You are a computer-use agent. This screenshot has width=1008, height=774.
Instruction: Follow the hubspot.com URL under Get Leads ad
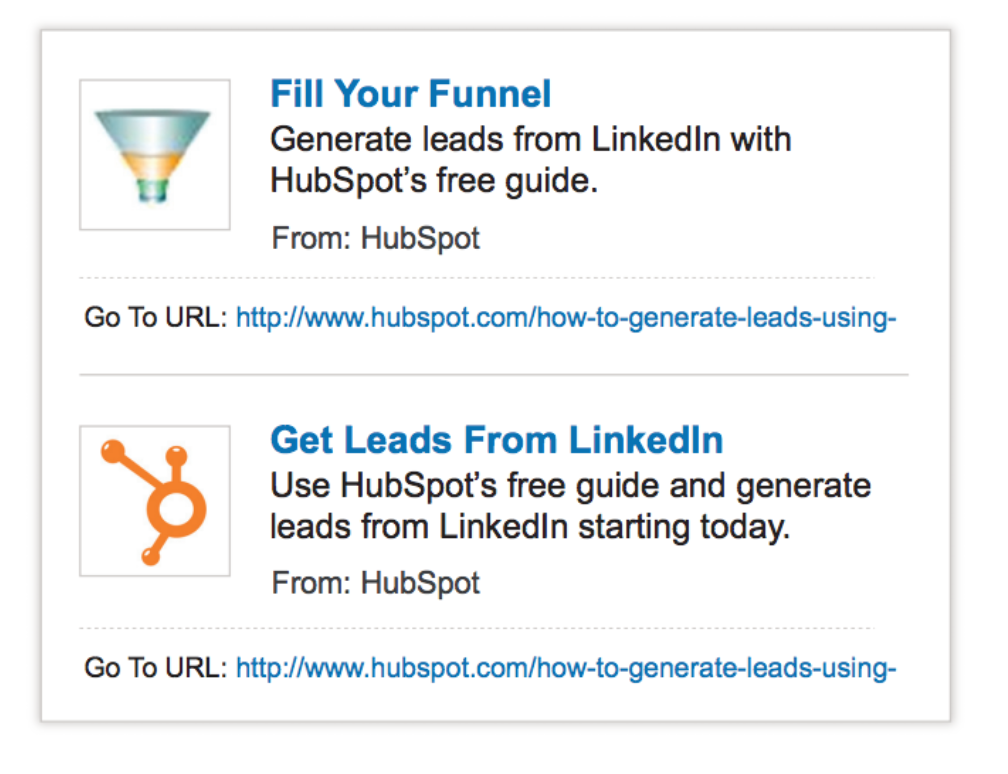point(566,668)
